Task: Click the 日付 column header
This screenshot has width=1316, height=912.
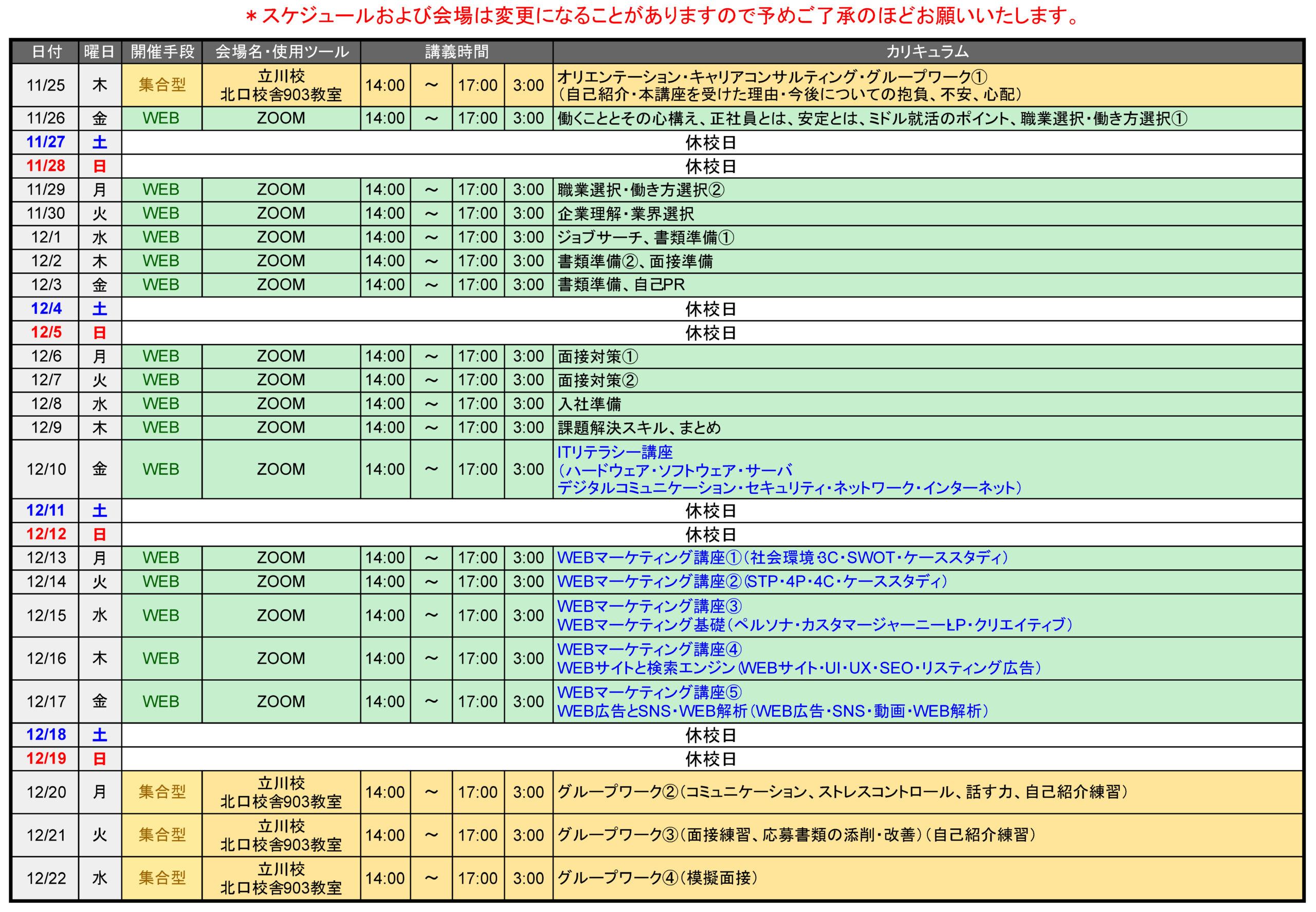Action: (46, 52)
